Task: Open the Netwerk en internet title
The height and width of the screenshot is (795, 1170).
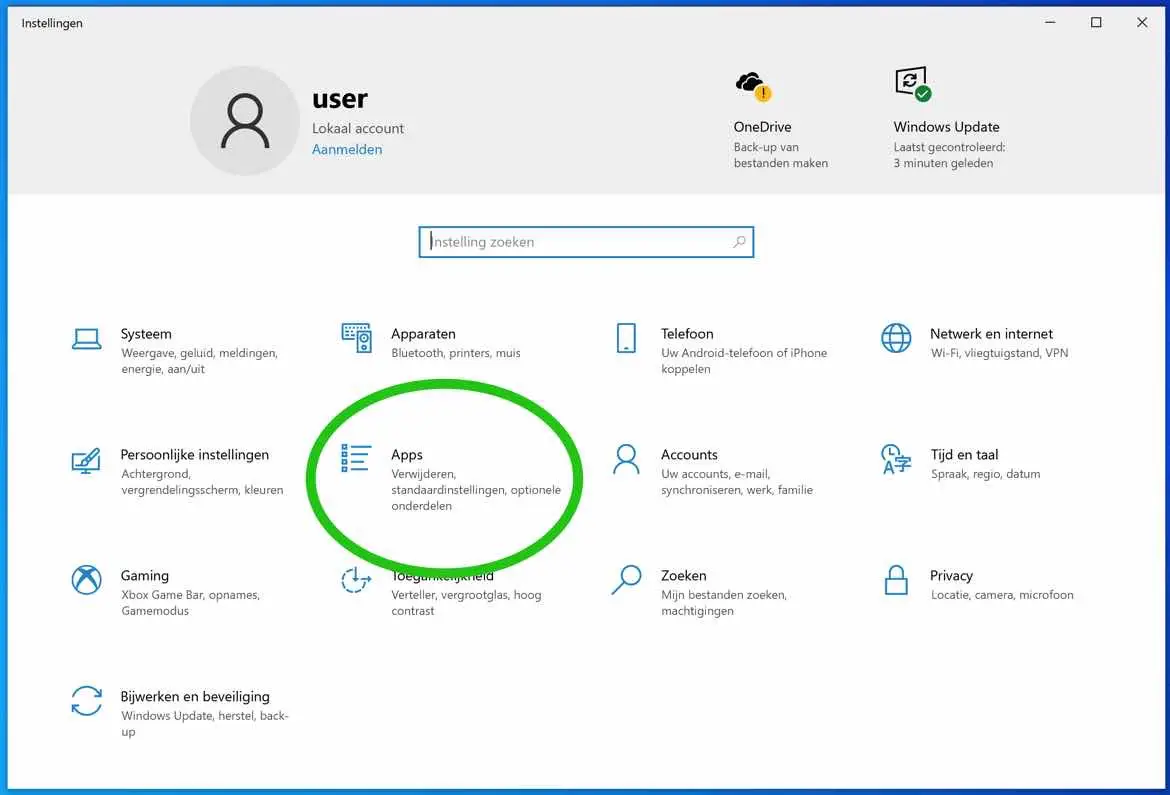Action: pos(992,334)
